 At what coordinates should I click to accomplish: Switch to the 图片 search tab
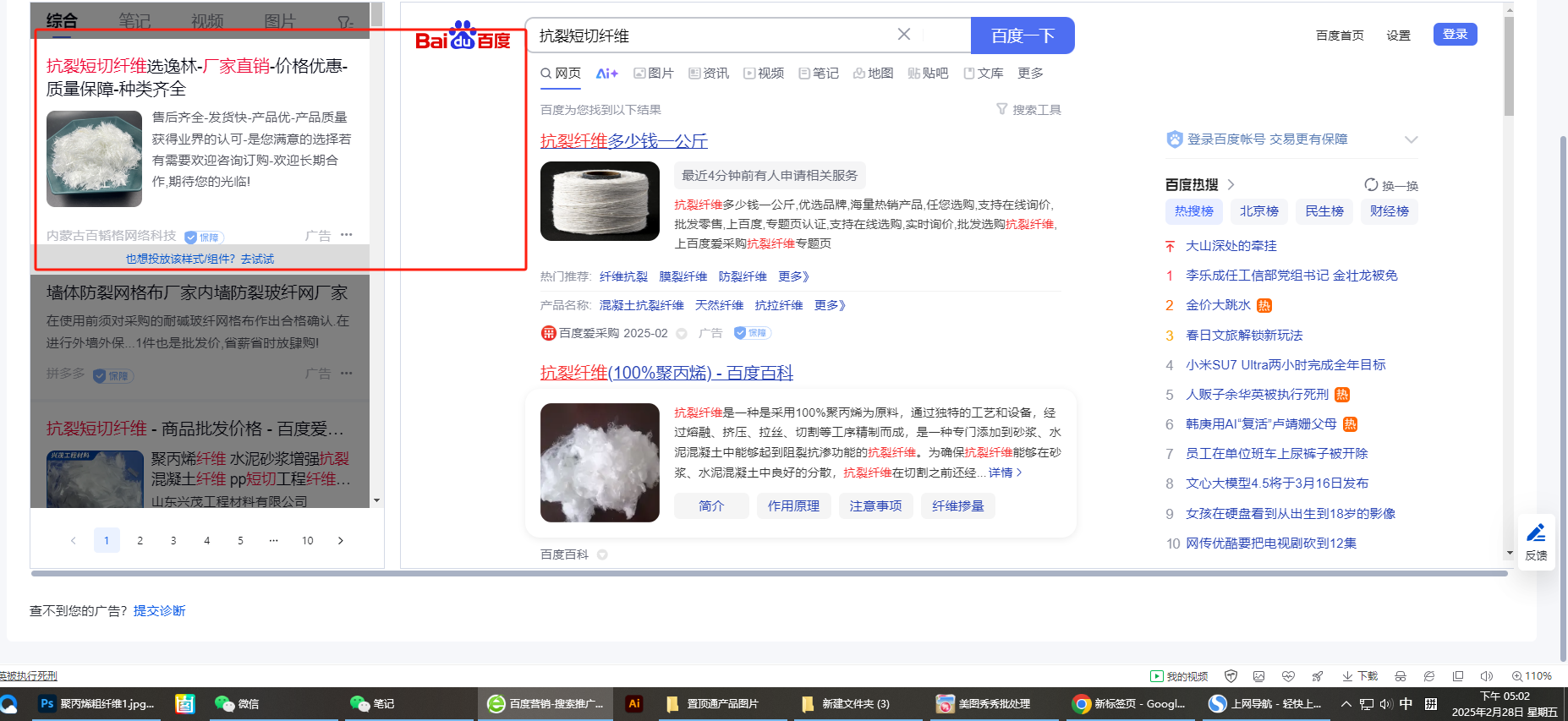(x=654, y=74)
